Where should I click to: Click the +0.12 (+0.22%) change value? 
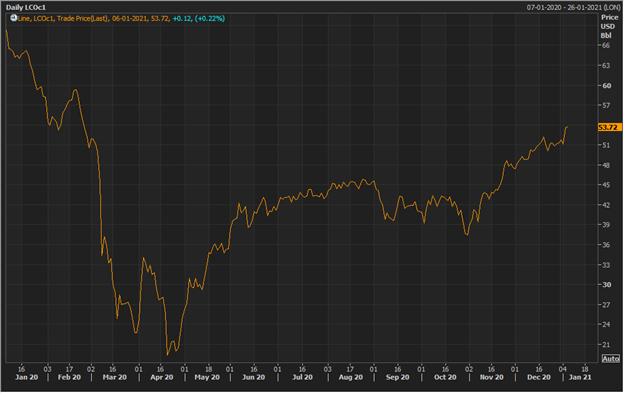199,18
